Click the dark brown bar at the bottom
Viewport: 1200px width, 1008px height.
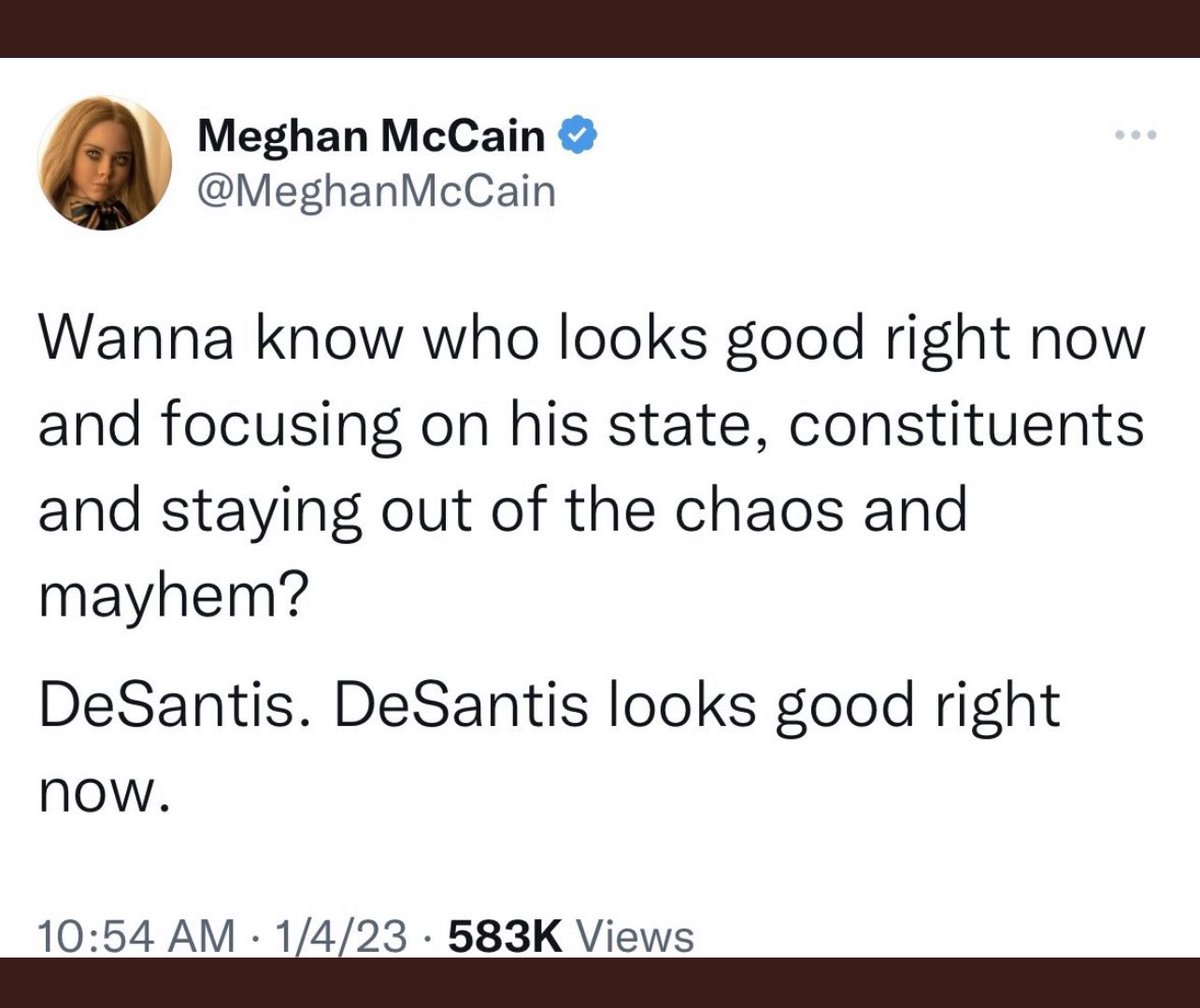pyautogui.click(x=600, y=985)
